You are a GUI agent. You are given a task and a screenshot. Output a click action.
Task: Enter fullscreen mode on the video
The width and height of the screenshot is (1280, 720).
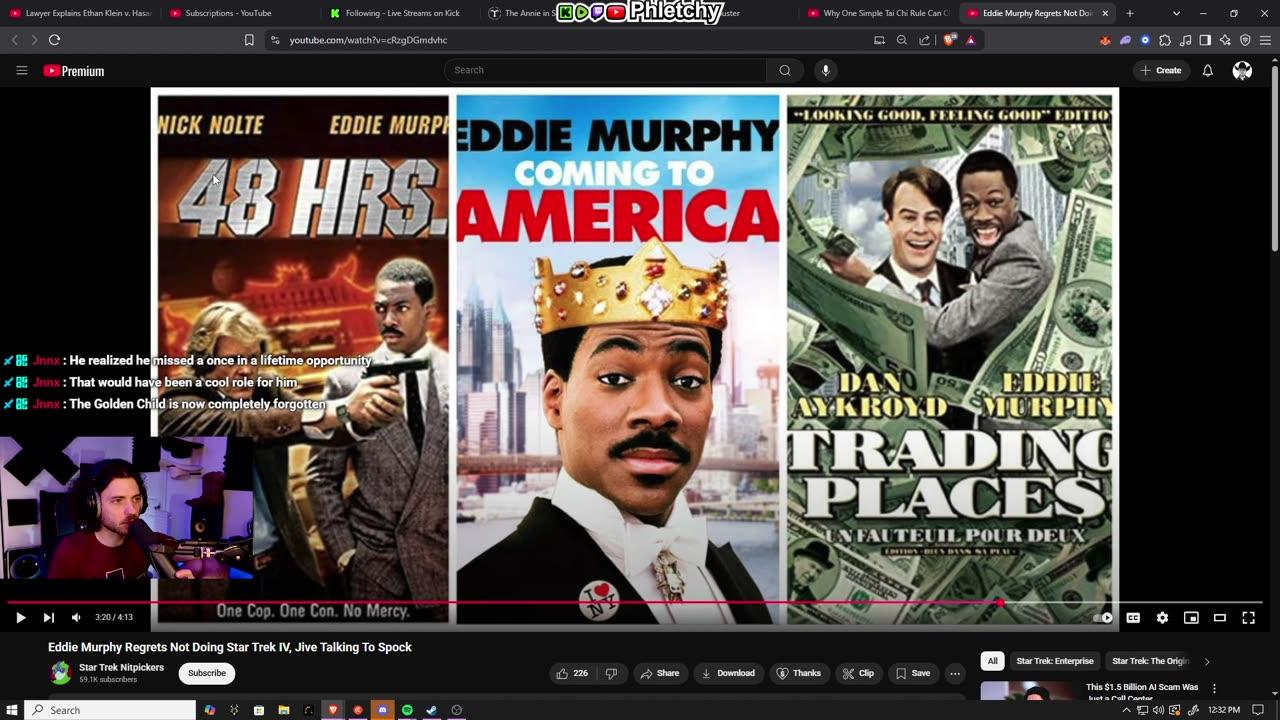(1248, 618)
